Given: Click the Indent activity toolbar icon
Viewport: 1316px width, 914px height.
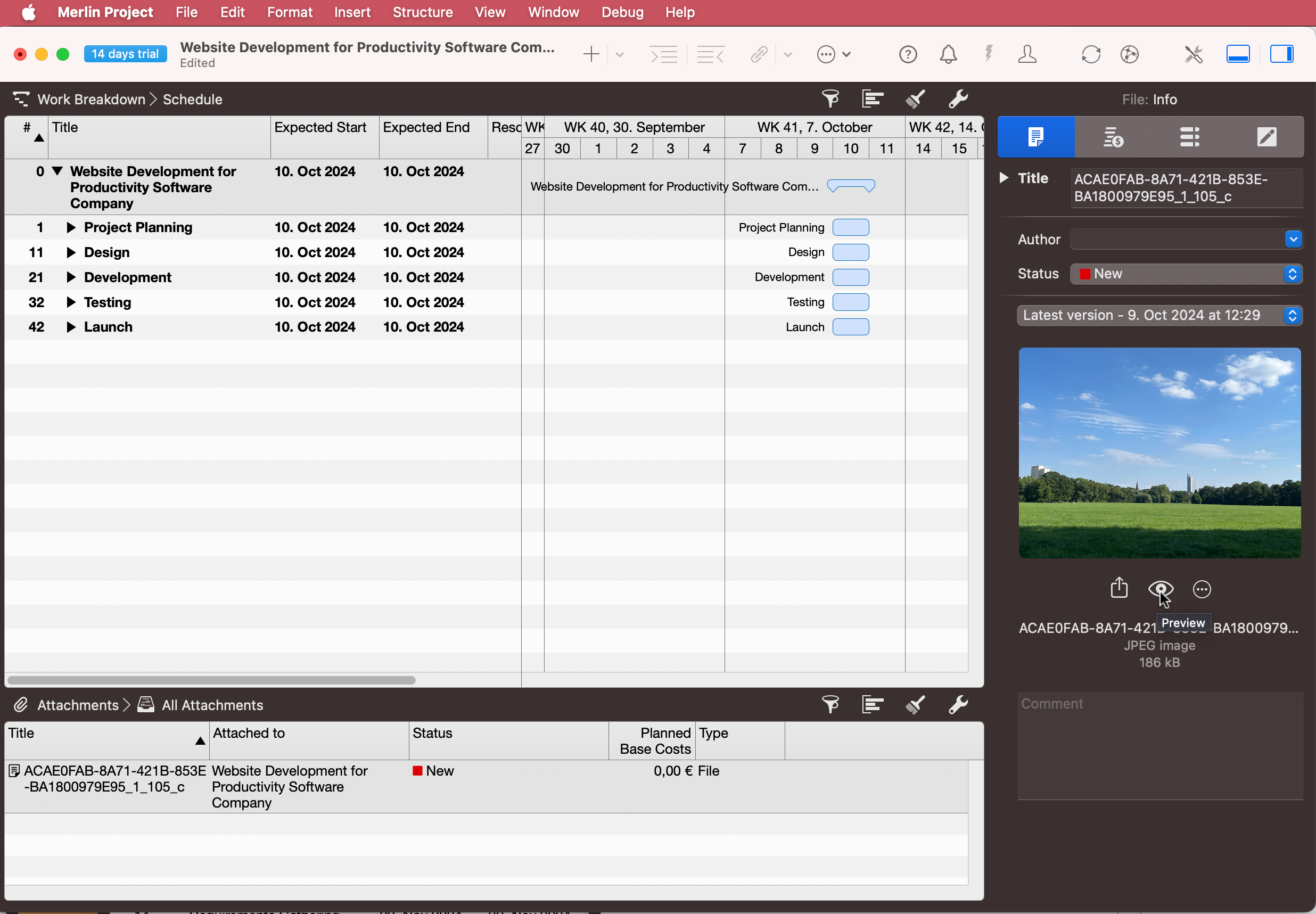Looking at the screenshot, I should coord(663,54).
